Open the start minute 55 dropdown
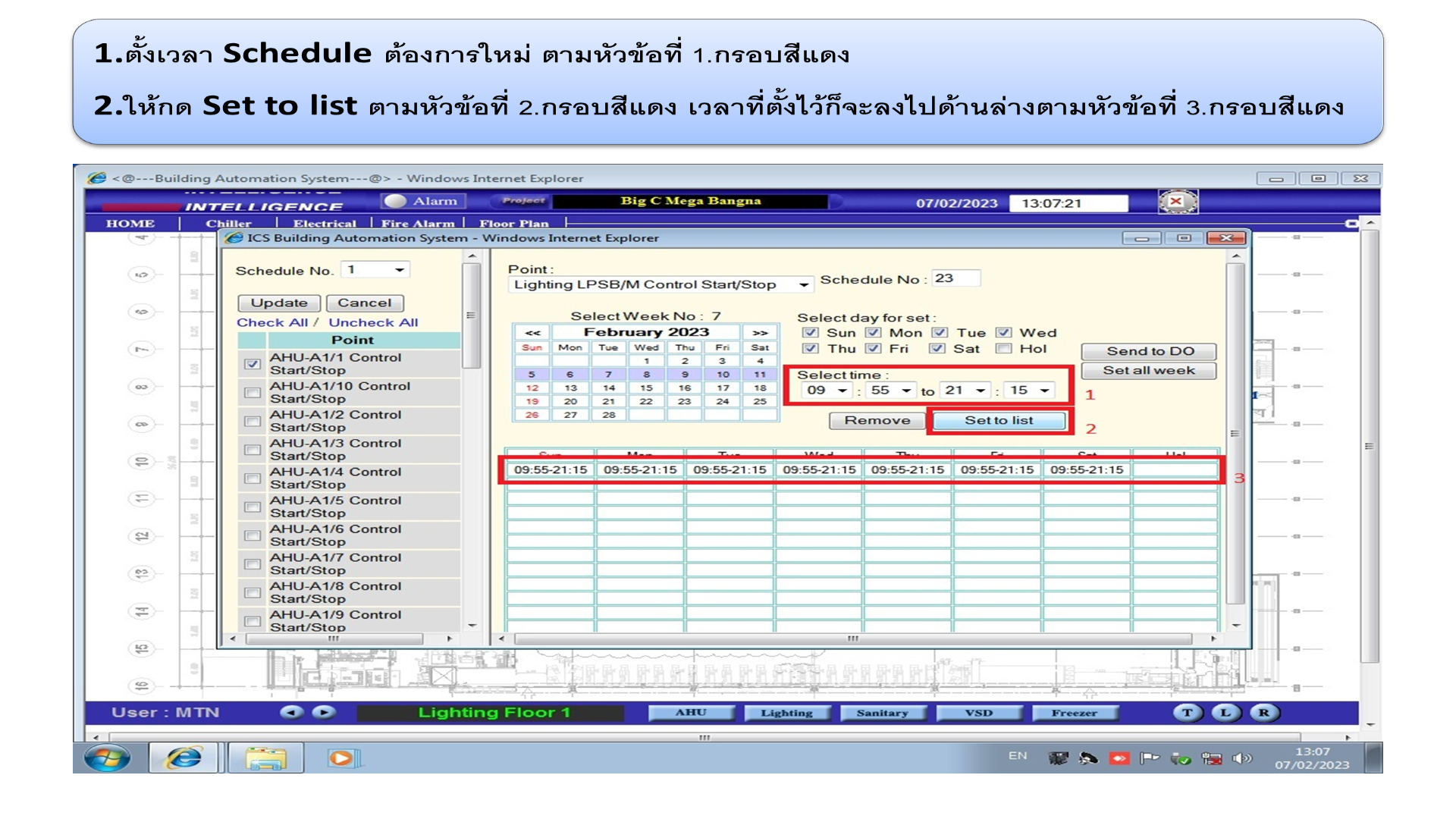The image size is (1456, 819). pyautogui.click(x=891, y=391)
